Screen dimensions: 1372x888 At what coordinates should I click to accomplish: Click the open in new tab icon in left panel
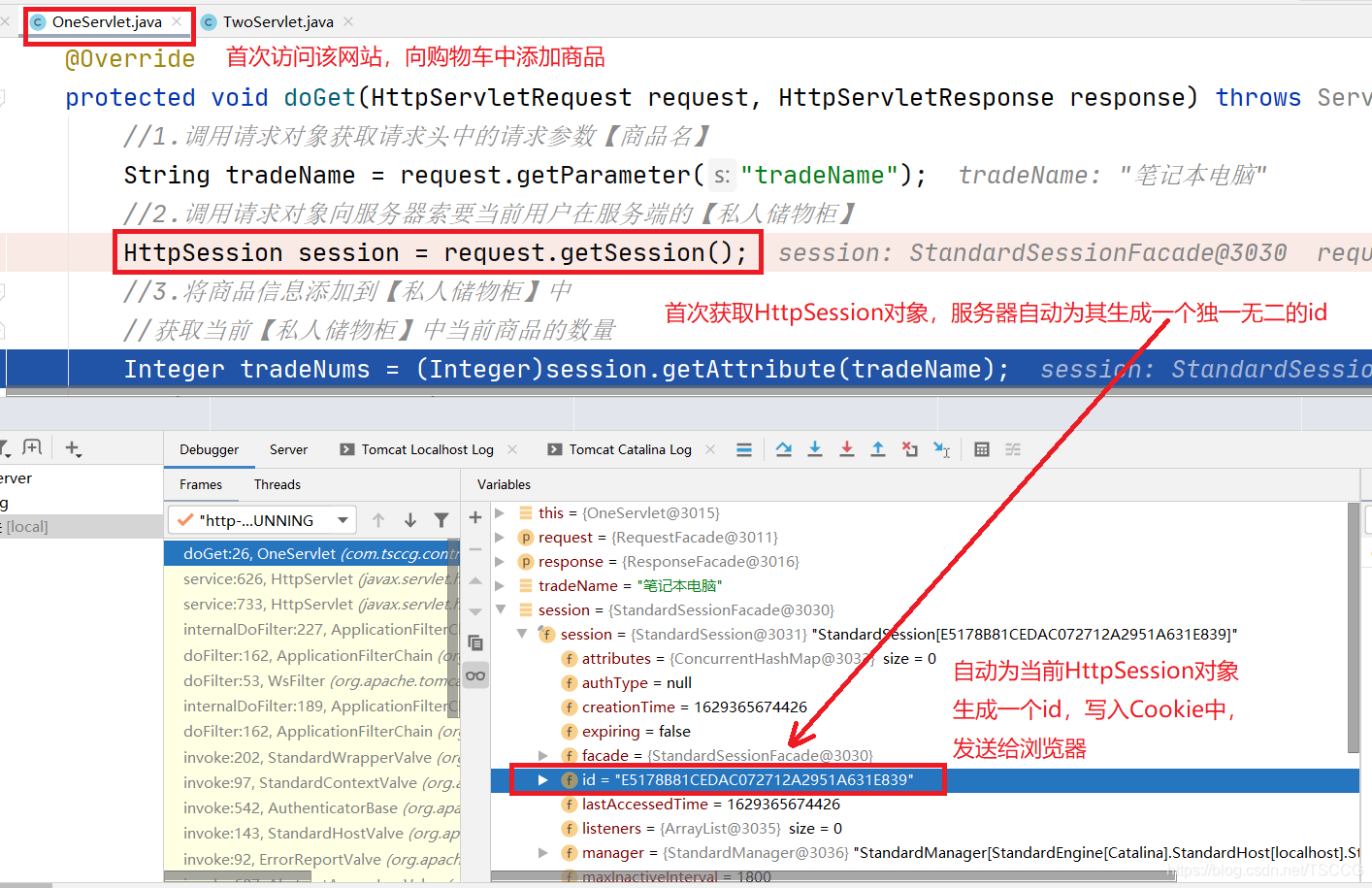(x=32, y=447)
